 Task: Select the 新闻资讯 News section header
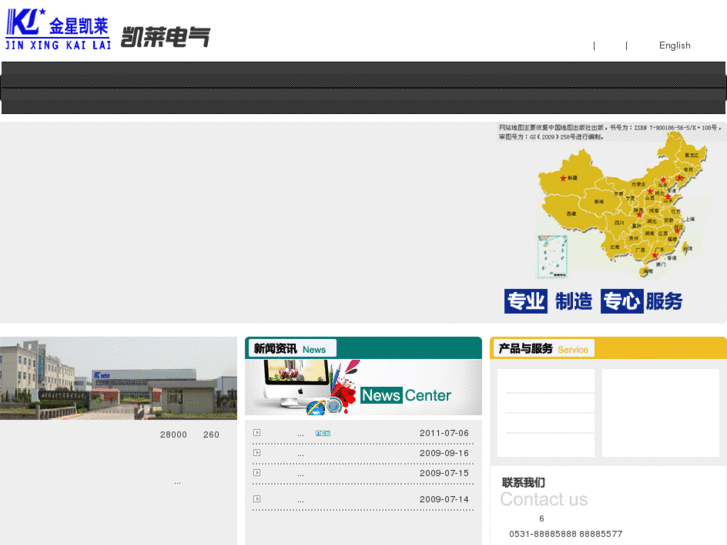point(291,349)
